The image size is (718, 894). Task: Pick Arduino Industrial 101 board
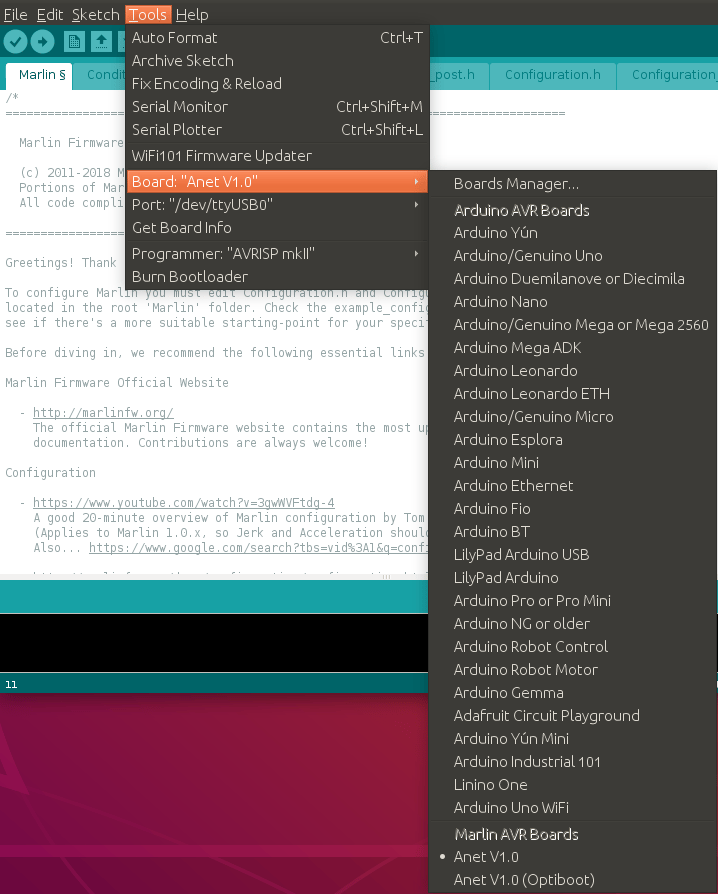573,762
